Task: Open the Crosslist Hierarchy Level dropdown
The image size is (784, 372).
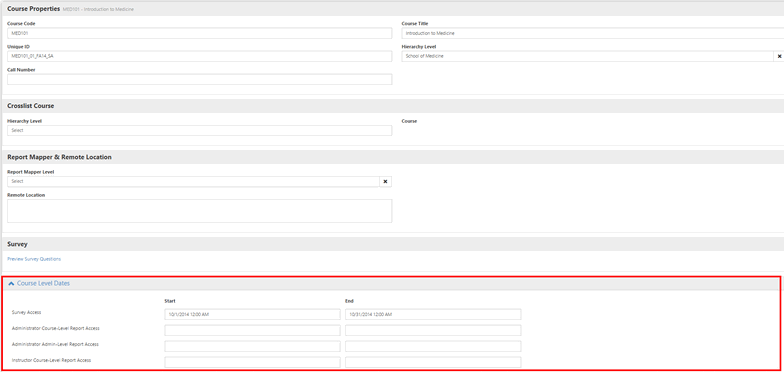Action: pyautogui.click(x=200, y=130)
